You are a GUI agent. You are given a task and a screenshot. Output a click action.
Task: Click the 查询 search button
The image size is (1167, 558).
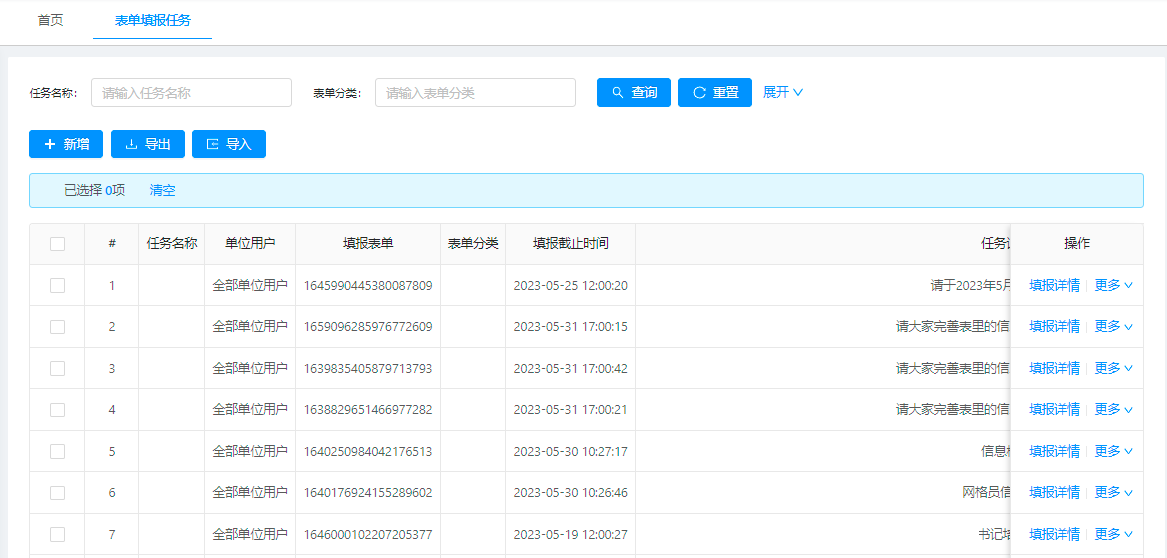[634, 93]
